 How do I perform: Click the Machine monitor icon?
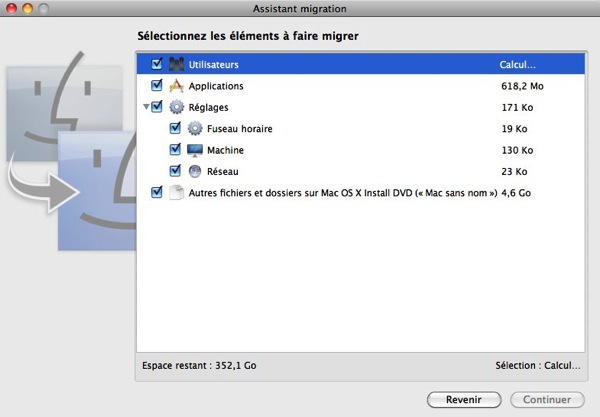coord(195,150)
